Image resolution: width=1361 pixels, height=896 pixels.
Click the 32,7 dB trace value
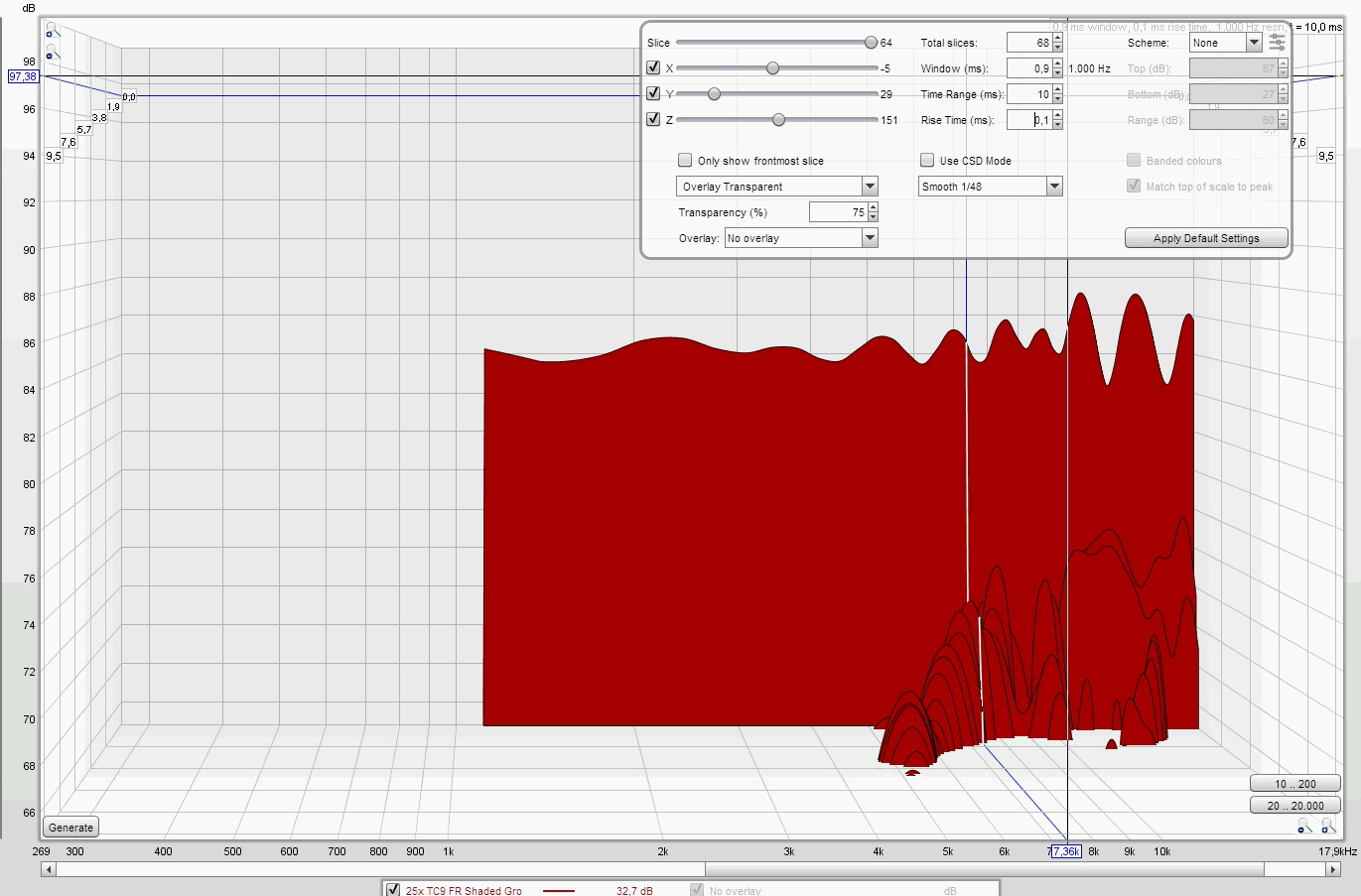point(634,890)
